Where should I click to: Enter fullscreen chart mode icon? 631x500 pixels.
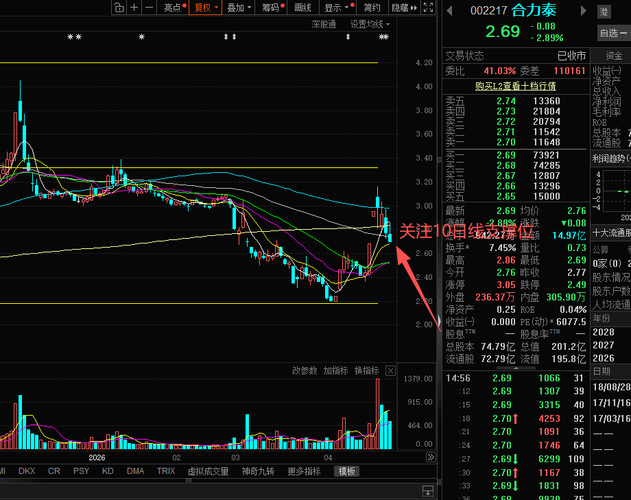click(x=429, y=7)
